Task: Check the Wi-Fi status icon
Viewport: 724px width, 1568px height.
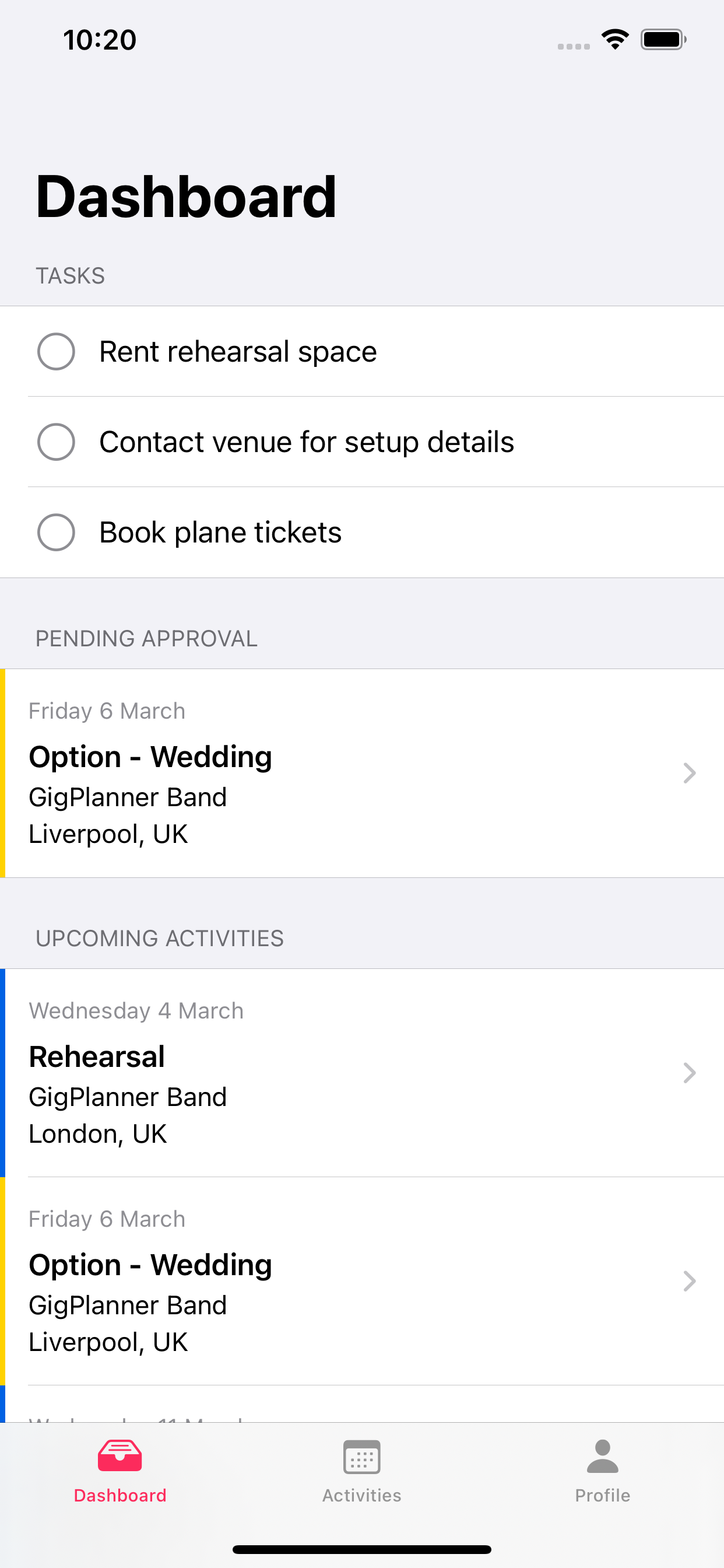Action: click(614, 40)
